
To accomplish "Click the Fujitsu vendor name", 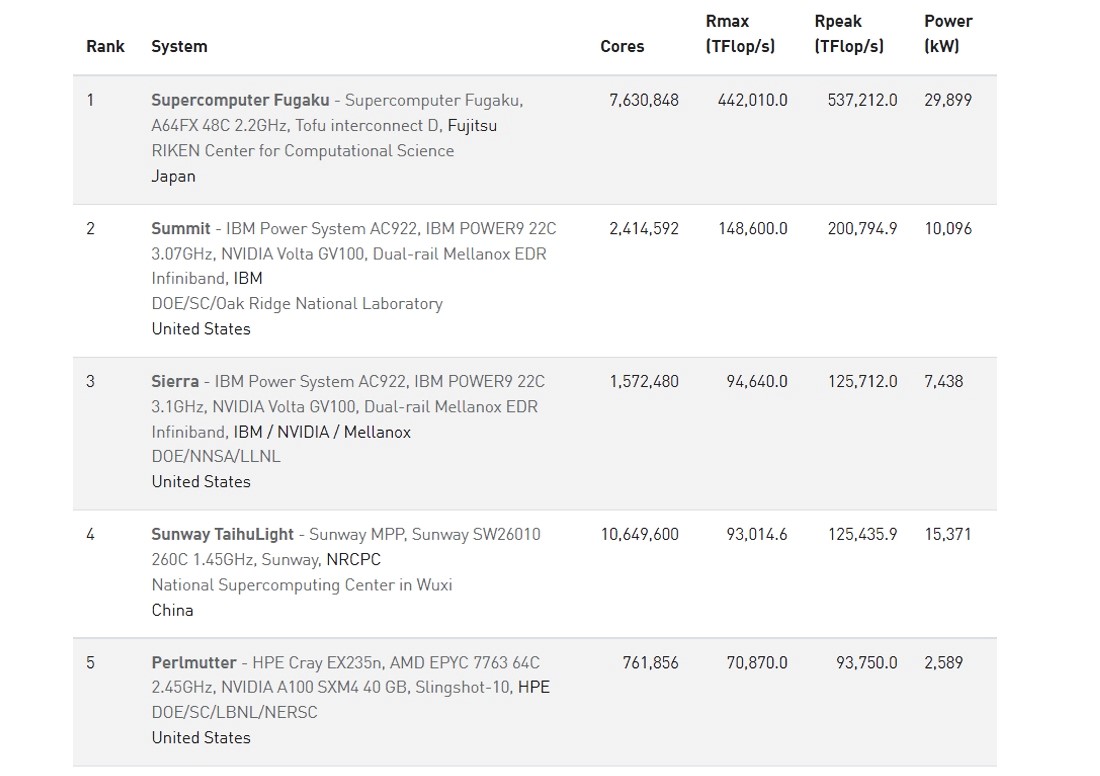I will click(472, 126).
